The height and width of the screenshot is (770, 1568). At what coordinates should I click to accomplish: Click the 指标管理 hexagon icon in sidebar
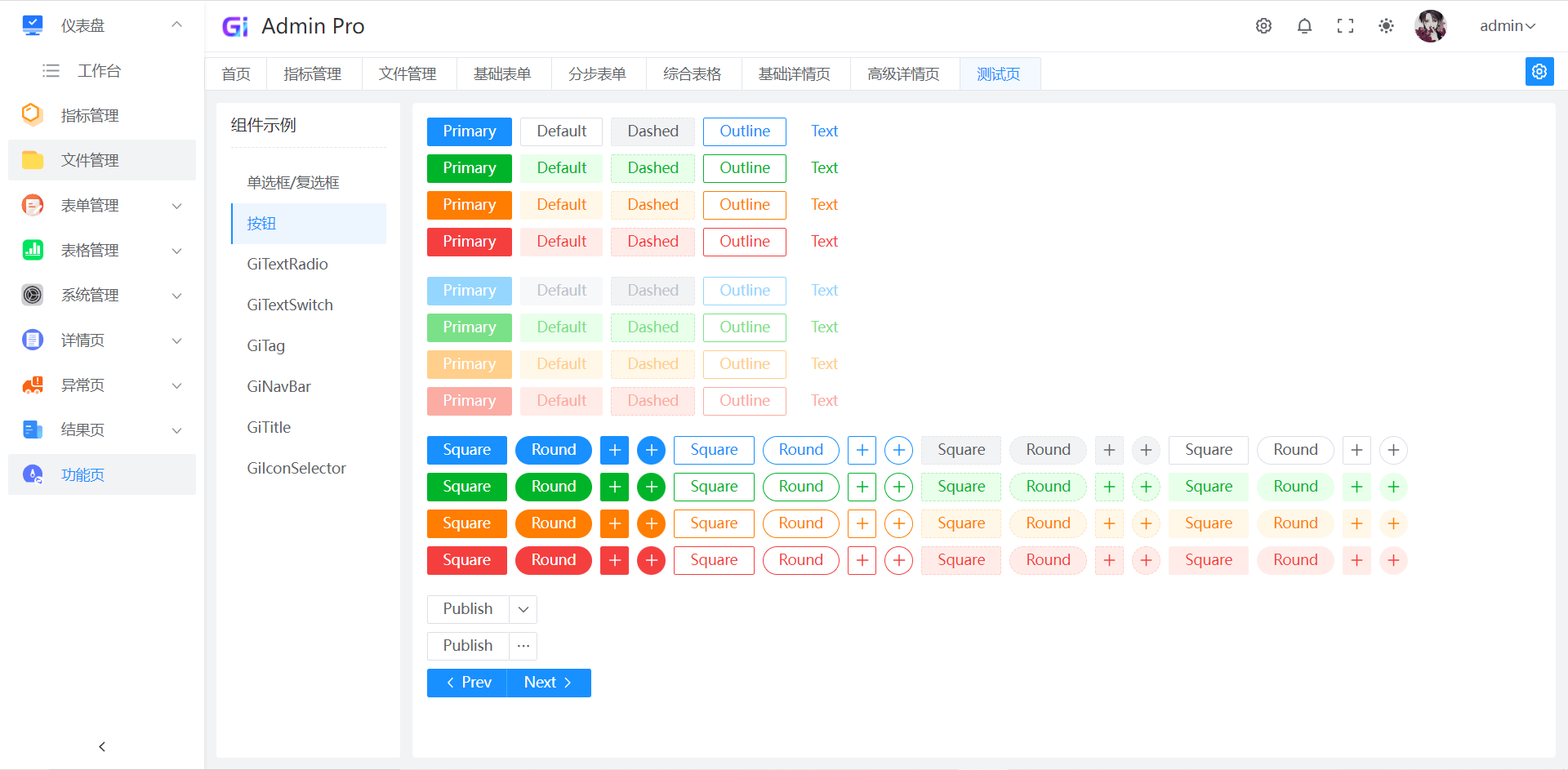click(x=32, y=115)
